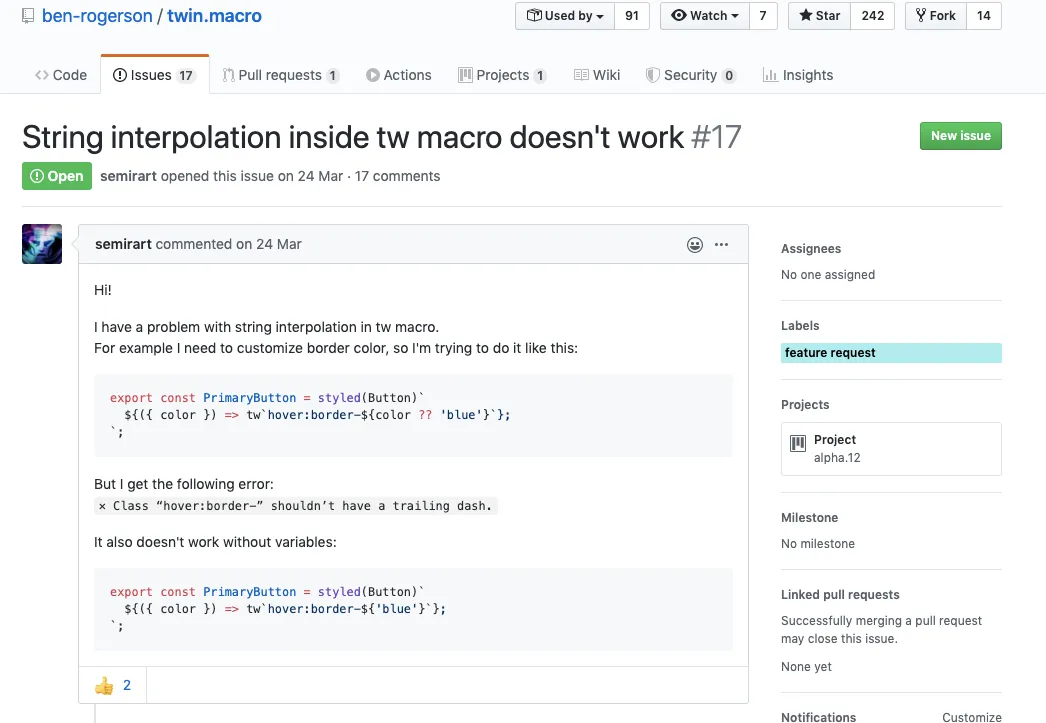Click Customize notifications link
The width and height of the screenshot is (1046, 723).
971,717
